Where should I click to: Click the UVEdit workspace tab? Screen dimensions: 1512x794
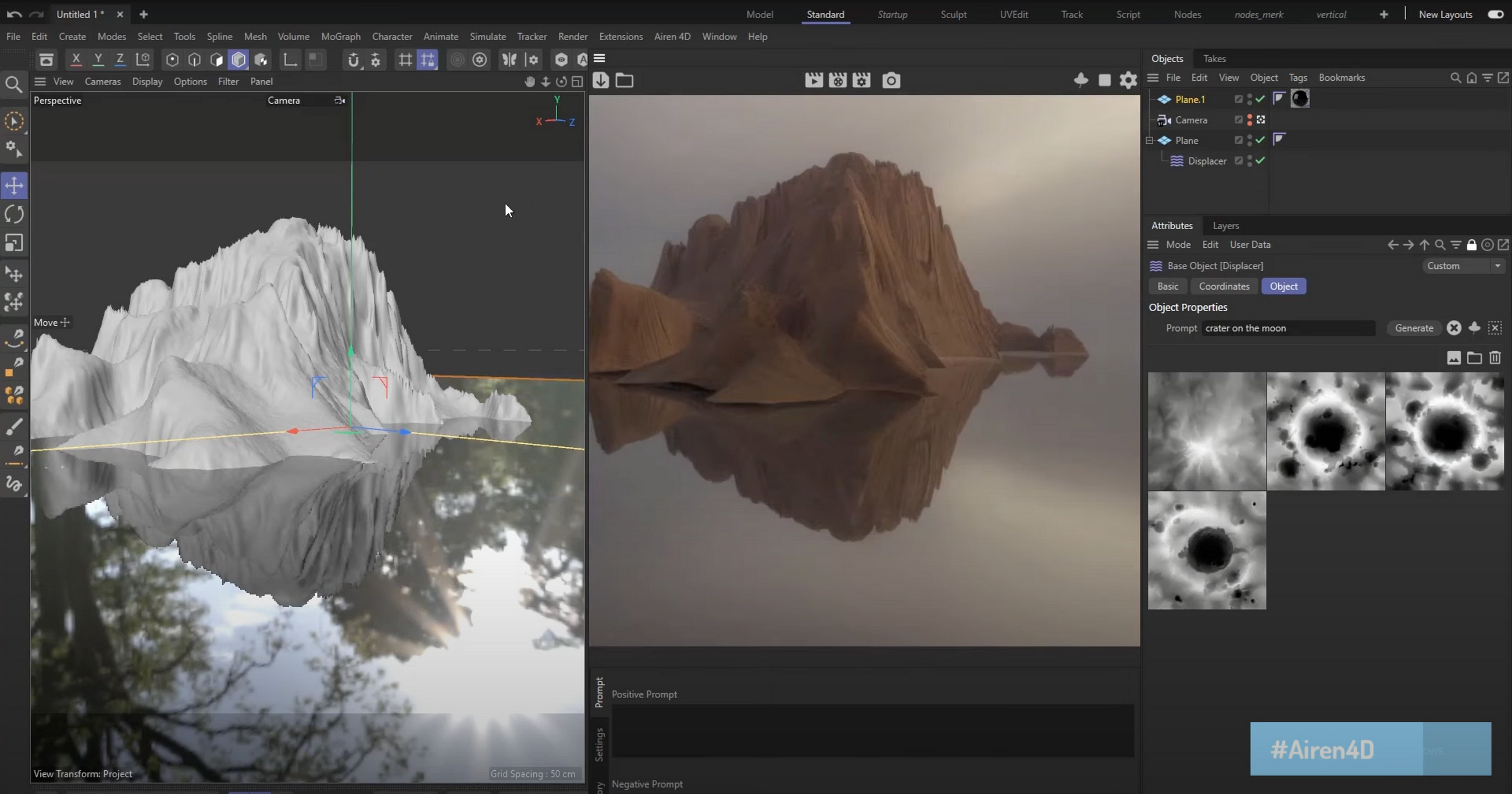click(1014, 14)
